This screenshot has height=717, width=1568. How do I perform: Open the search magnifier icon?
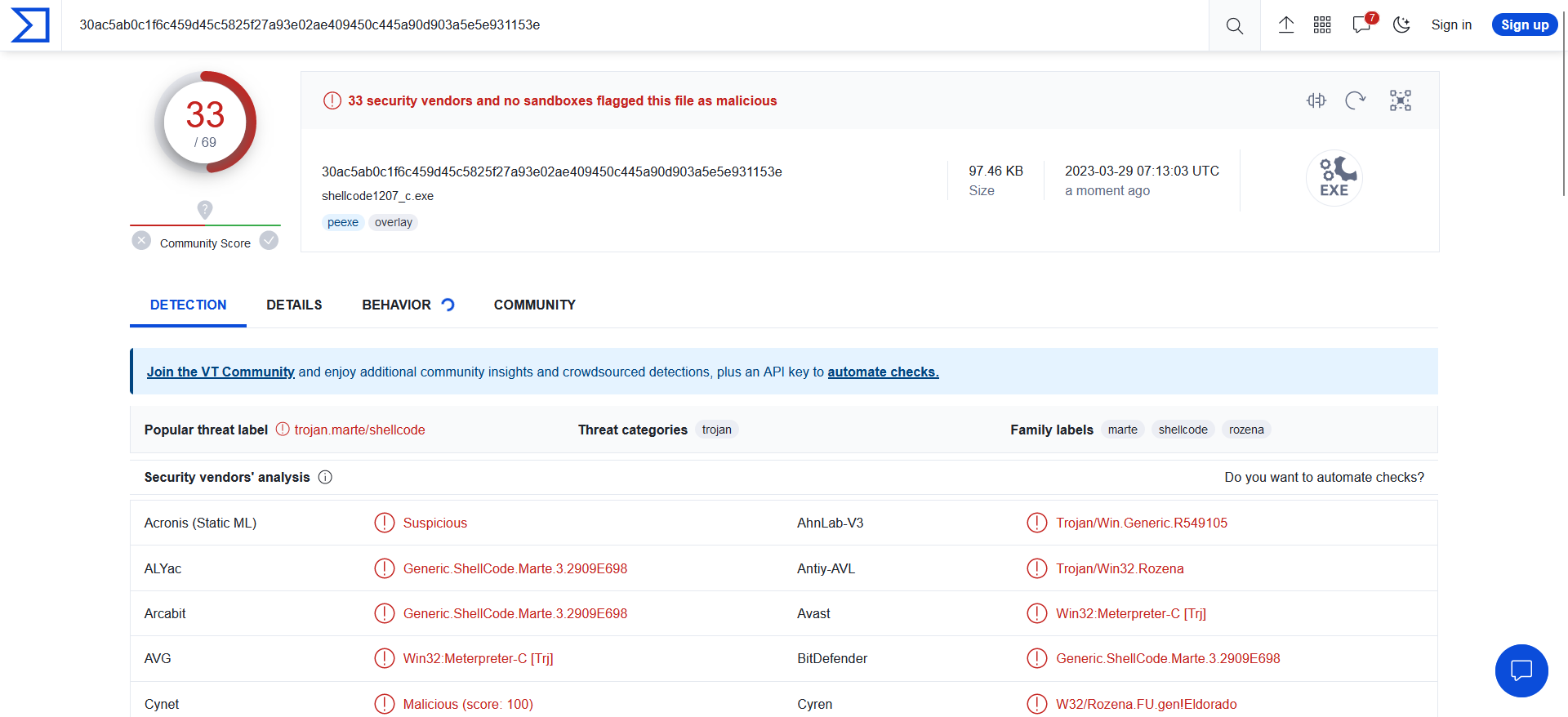click(x=1235, y=25)
